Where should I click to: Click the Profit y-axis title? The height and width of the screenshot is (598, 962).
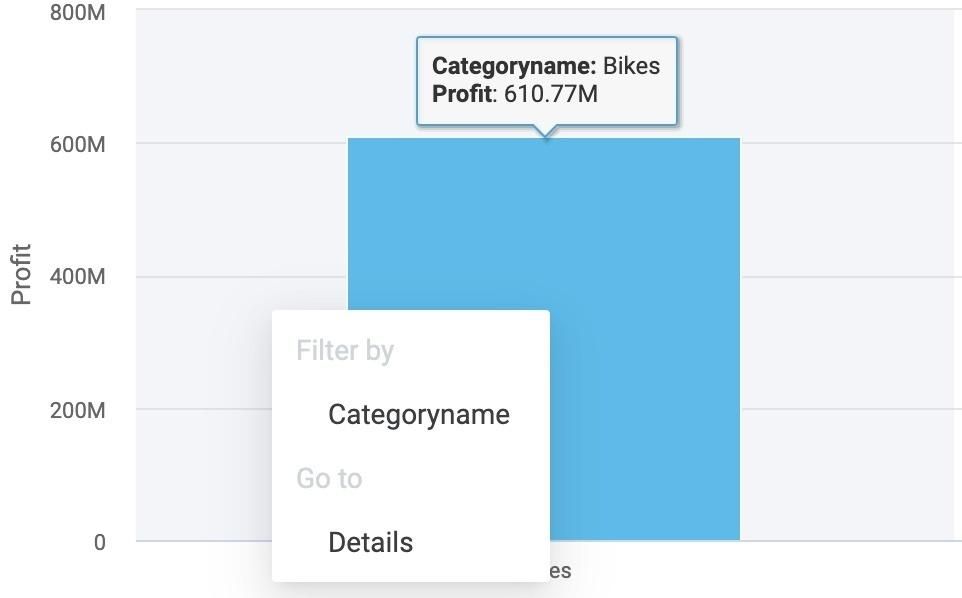click(21, 274)
